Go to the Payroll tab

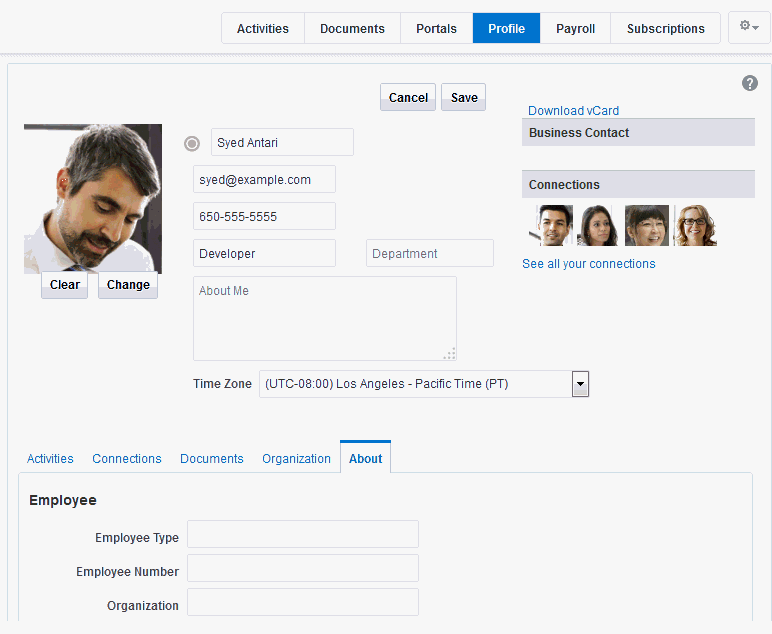pos(575,29)
